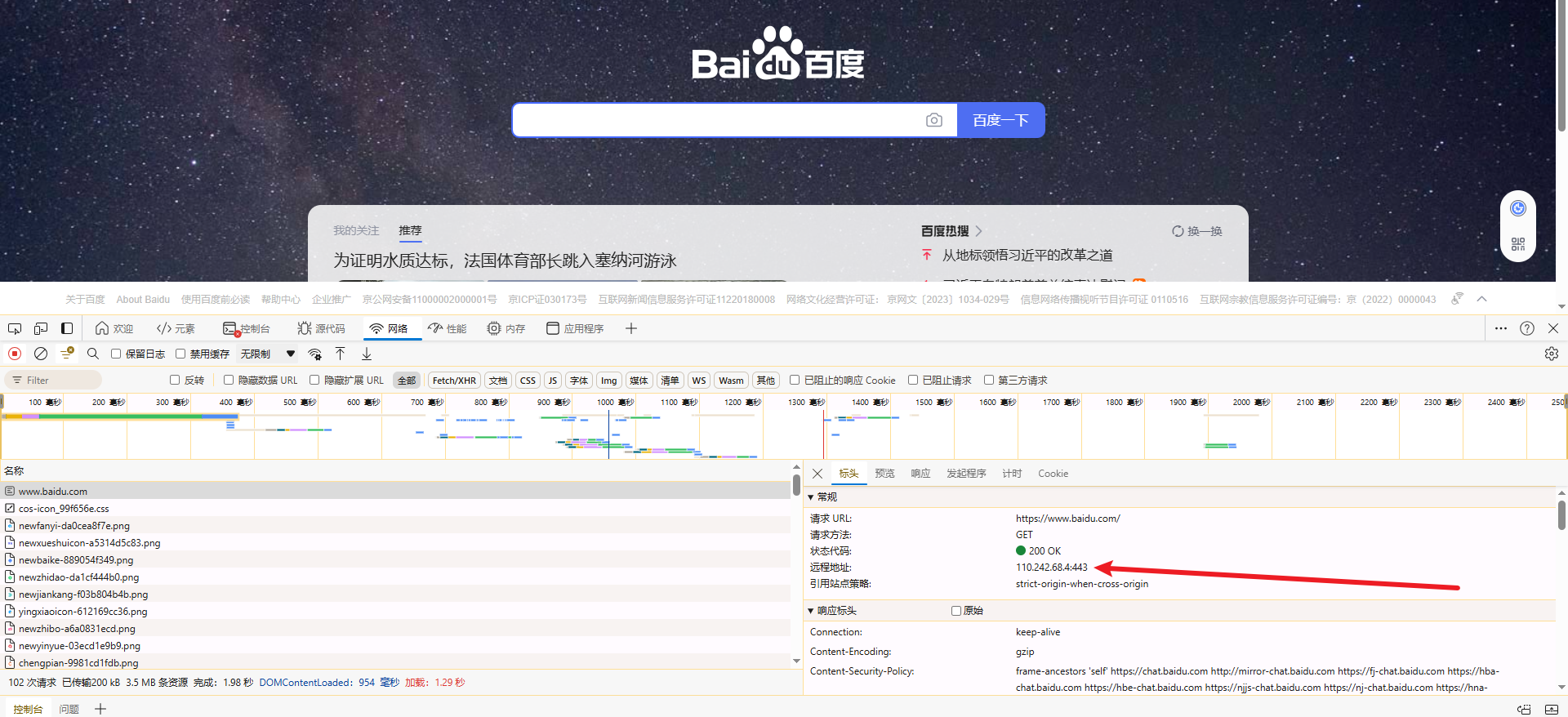Select the 响应 Response tab
1568x717 pixels.
[x=920, y=474]
